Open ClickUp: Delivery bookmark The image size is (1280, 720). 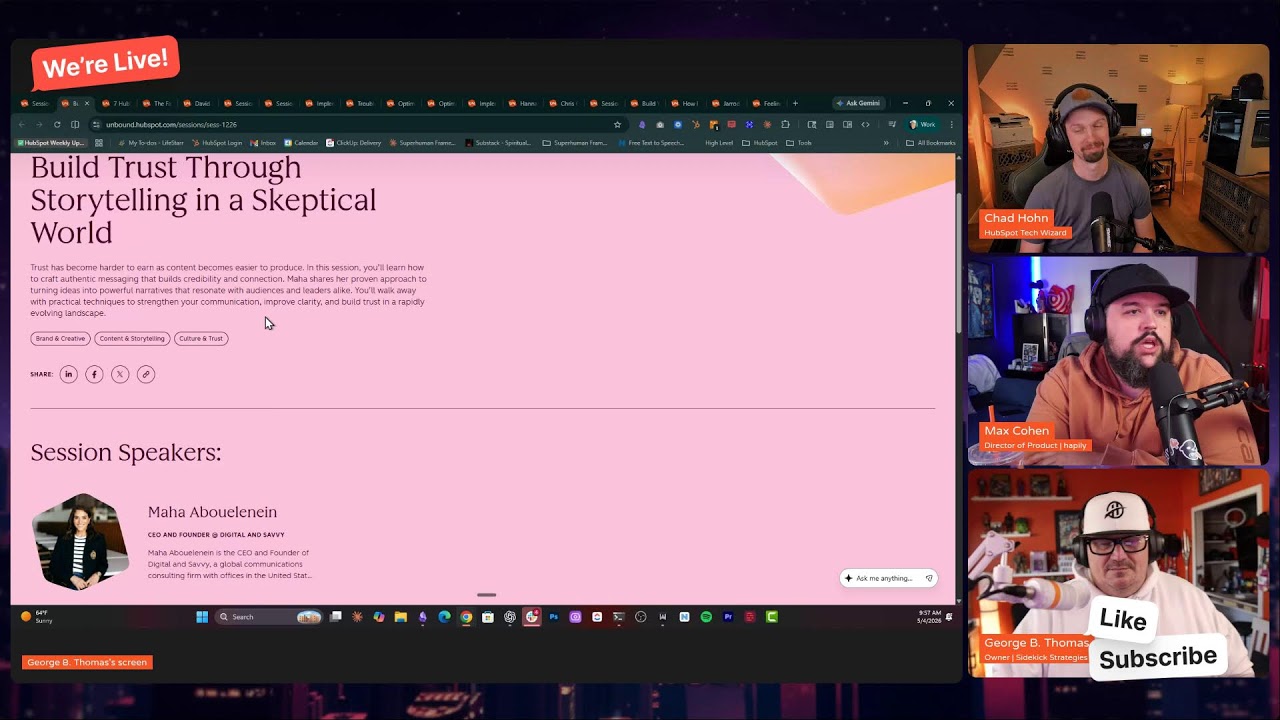pyautogui.click(x=354, y=143)
